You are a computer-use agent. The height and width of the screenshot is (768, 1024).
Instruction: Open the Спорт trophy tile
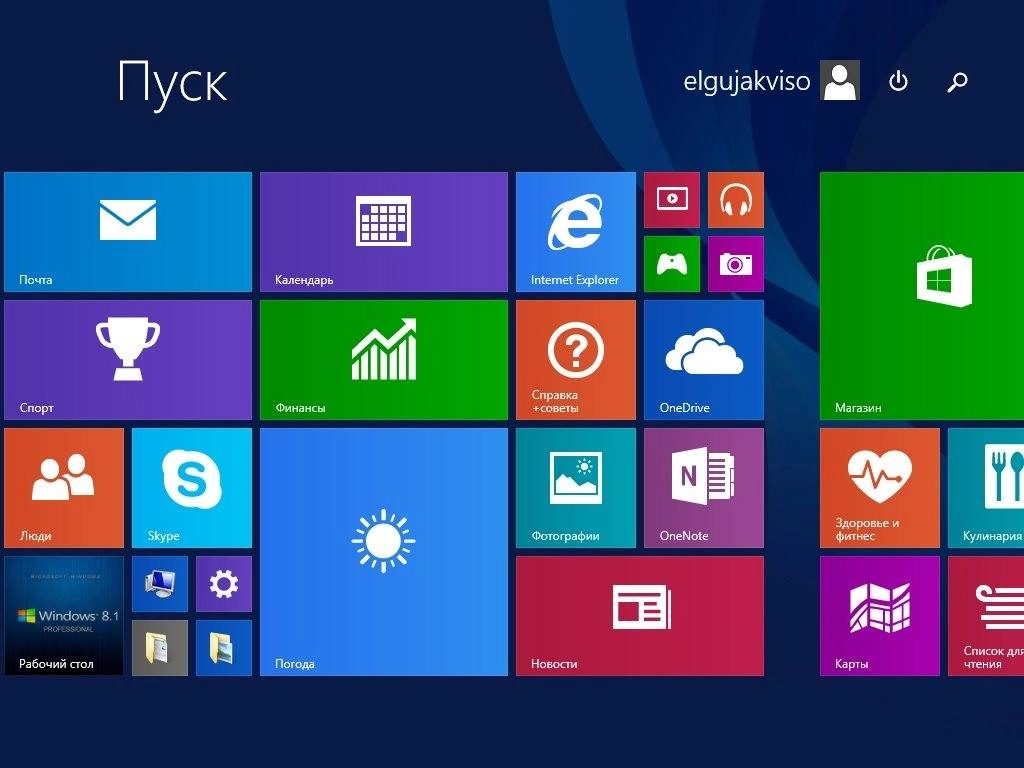pyautogui.click(x=128, y=360)
